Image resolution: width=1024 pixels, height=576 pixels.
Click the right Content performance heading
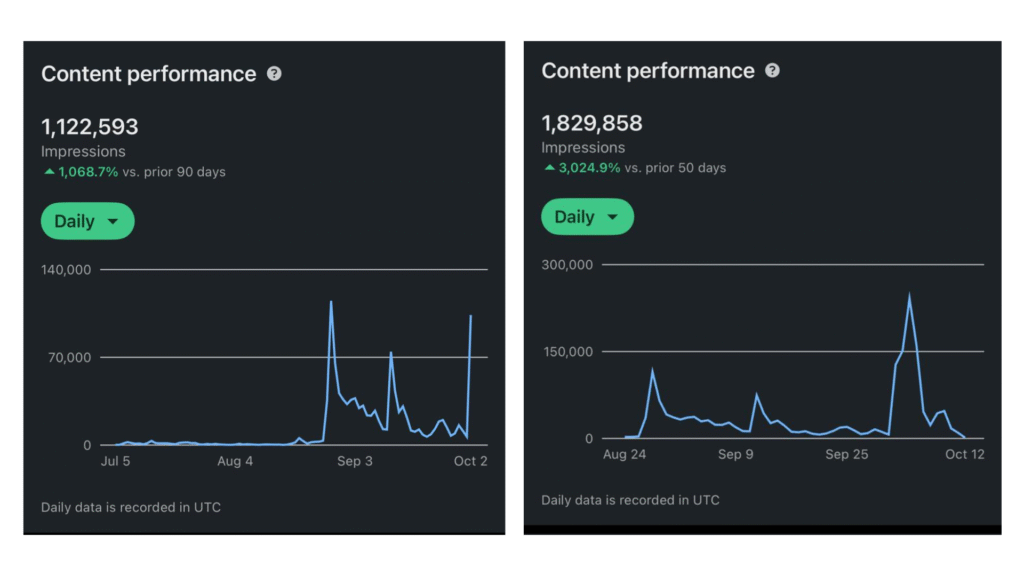tap(648, 70)
